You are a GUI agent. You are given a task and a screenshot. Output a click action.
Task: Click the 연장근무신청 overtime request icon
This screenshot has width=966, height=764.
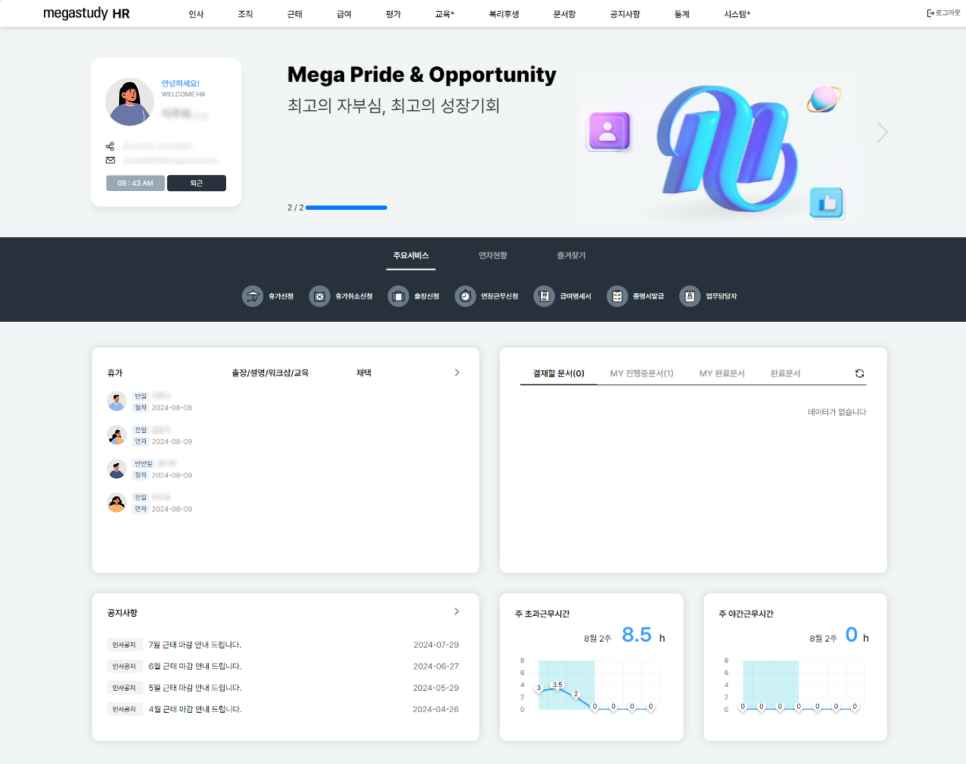pos(465,297)
